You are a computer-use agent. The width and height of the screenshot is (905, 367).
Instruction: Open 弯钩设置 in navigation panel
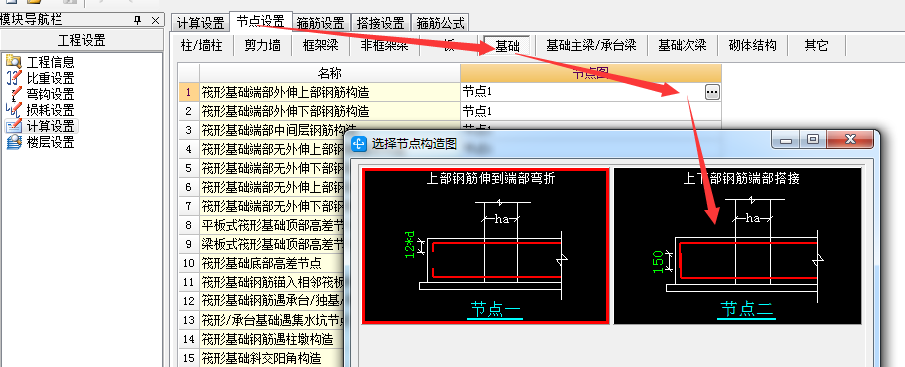(x=50, y=94)
